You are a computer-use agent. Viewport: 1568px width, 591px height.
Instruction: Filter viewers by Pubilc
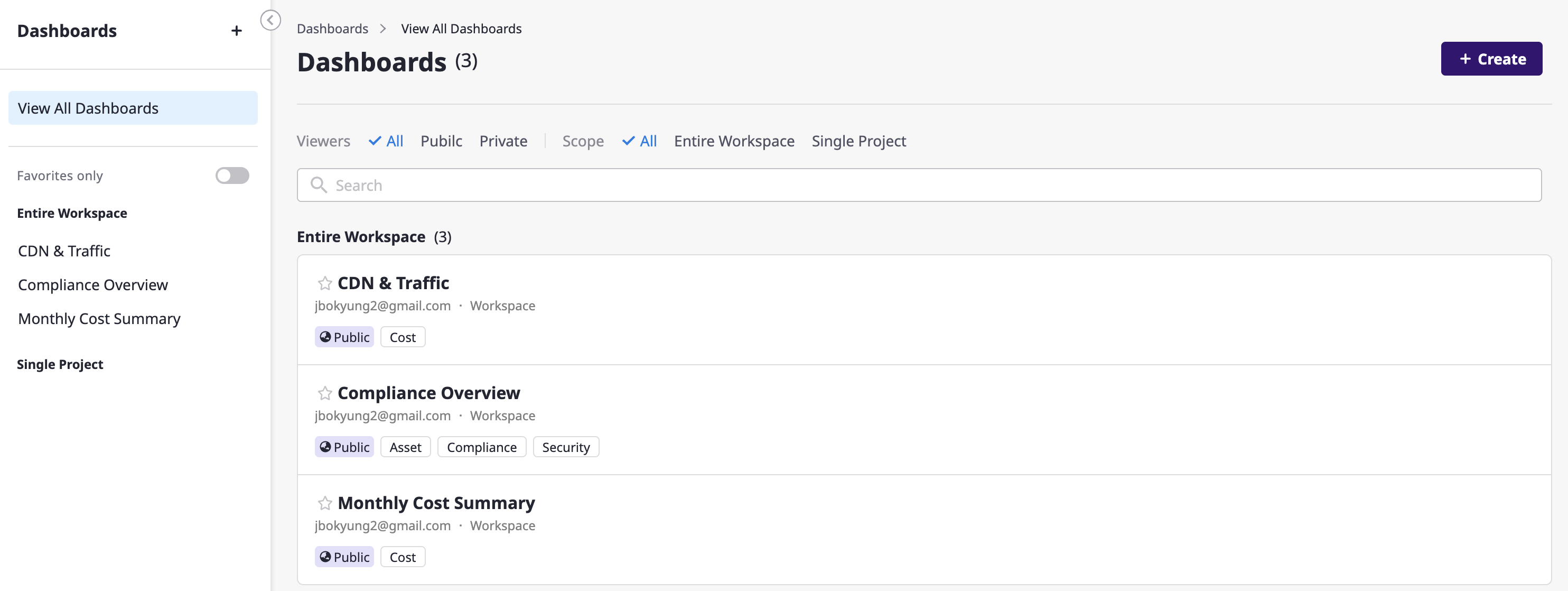click(441, 141)
